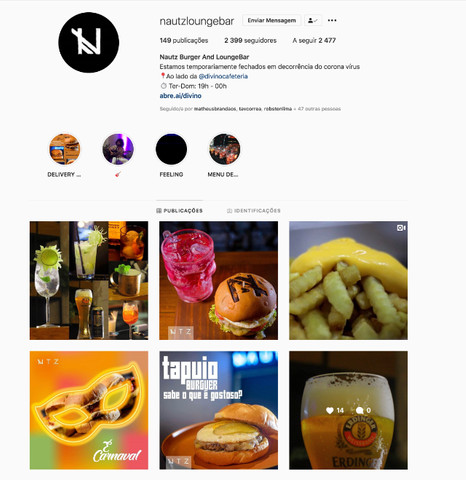Switch to the Identificações tab
The image size is (466, 480).
pyautogui.click(x=254, y=211)
